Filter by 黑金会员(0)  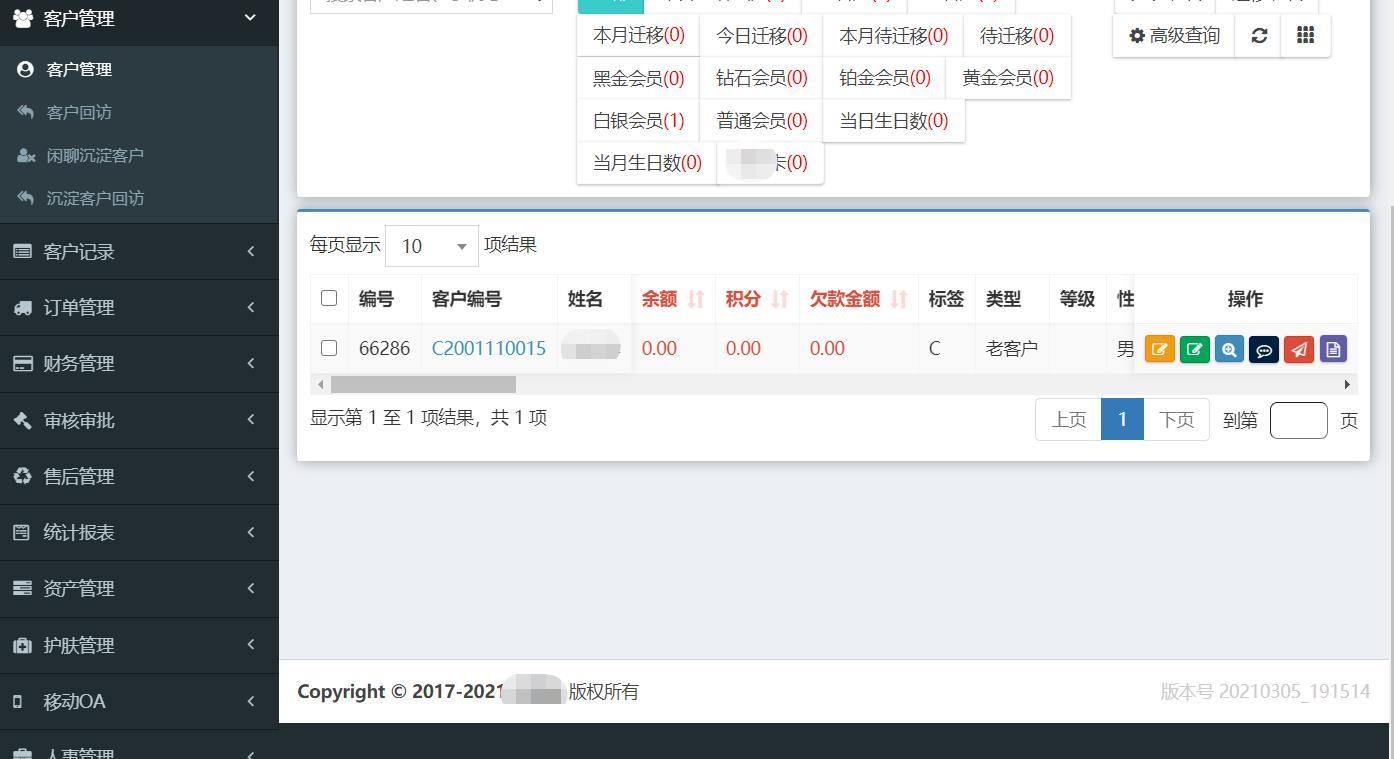638,78
